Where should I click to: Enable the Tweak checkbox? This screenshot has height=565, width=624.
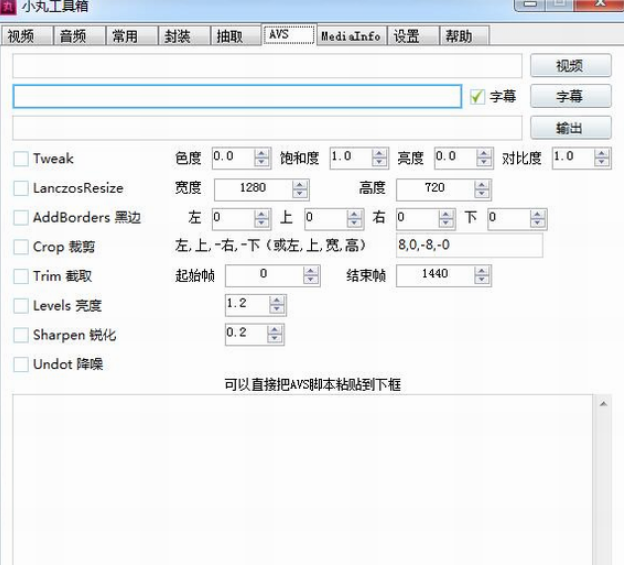tap(21, 158)
